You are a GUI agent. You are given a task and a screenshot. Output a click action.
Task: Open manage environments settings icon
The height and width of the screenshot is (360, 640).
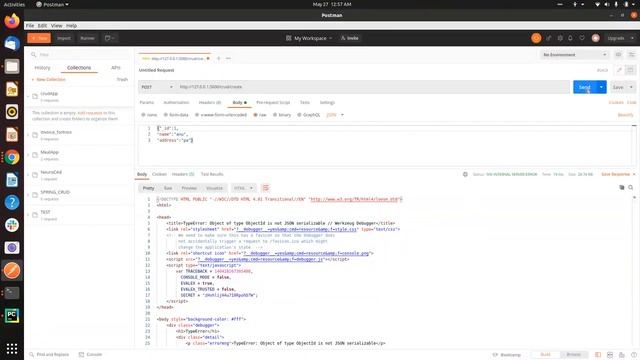point(631,55)
